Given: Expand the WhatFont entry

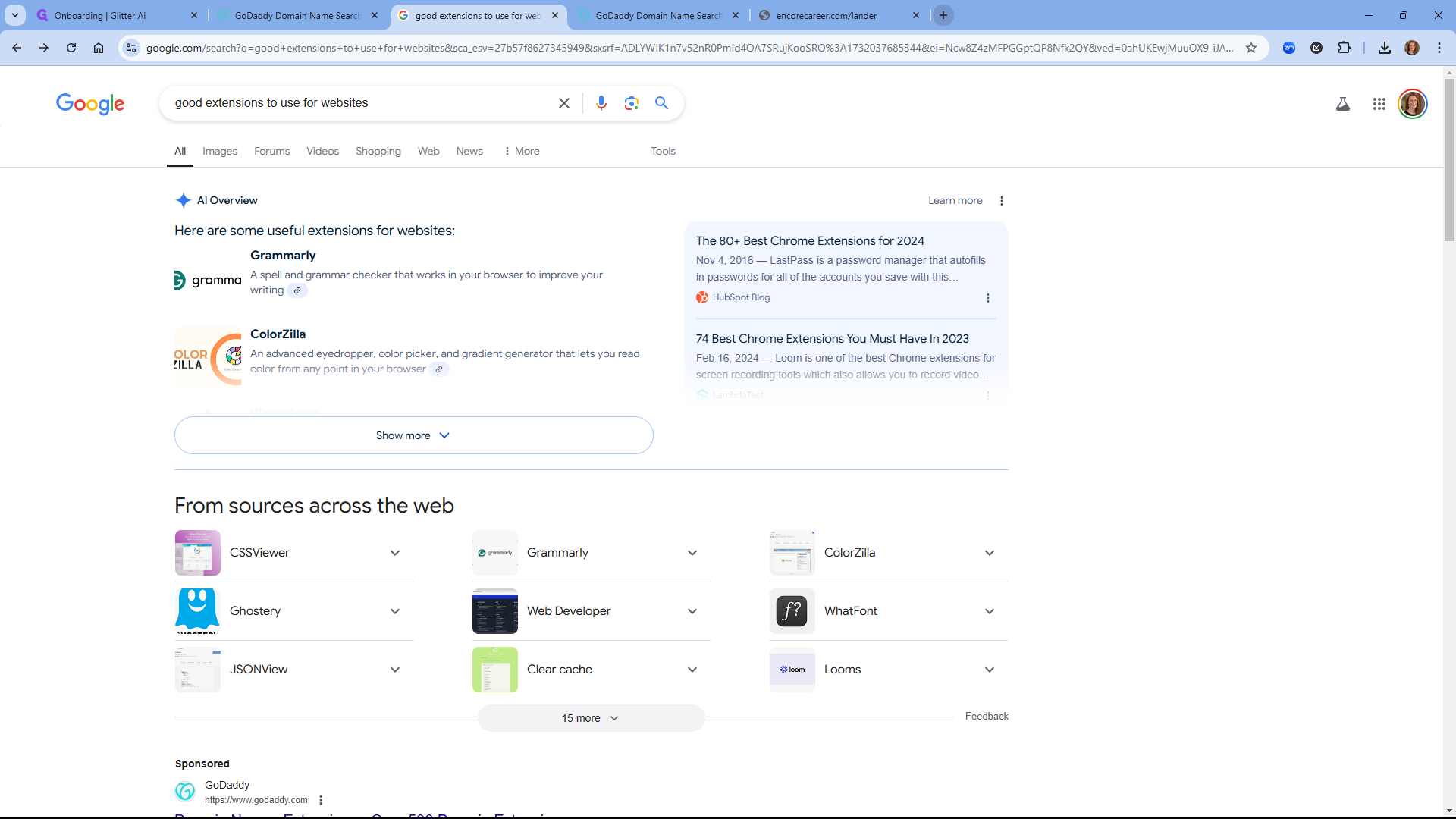Looking at the screenshot, I should (989, 611).
